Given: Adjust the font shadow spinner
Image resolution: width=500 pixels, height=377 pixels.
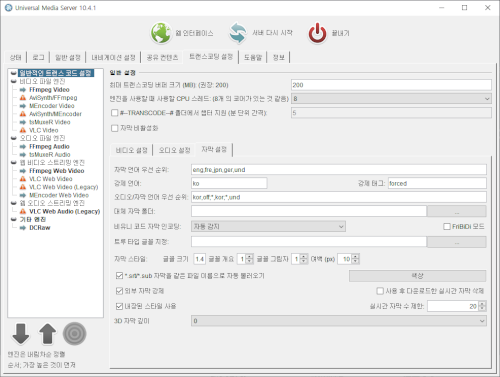Looking at the screenshot, I should (303, 259).
